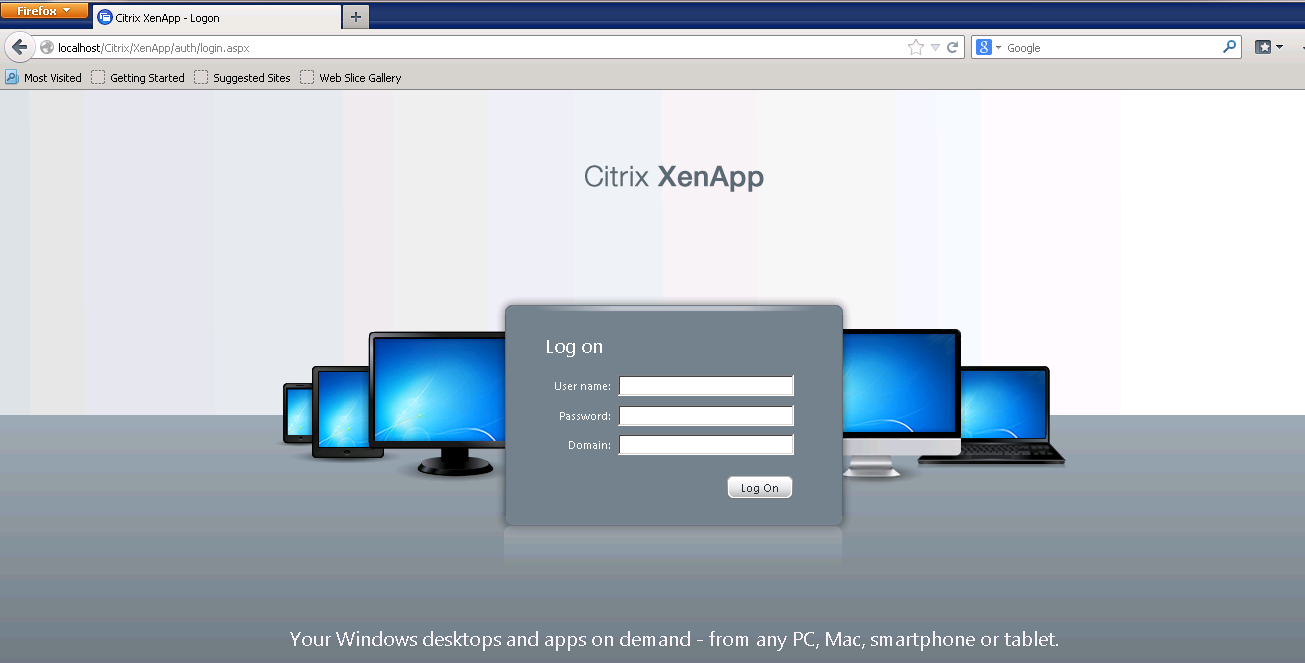
Task: Focus the User name field
Action: coord(706,386)
